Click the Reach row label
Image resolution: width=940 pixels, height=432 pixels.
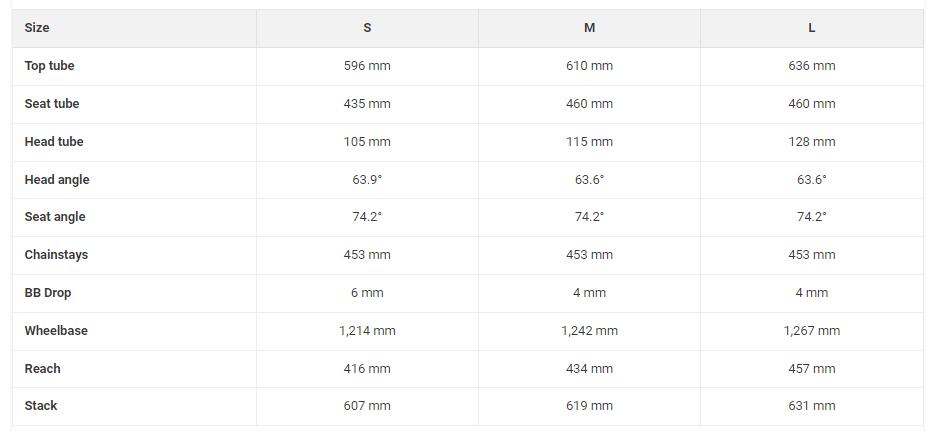pyautogui.click(x=43, y=368)
